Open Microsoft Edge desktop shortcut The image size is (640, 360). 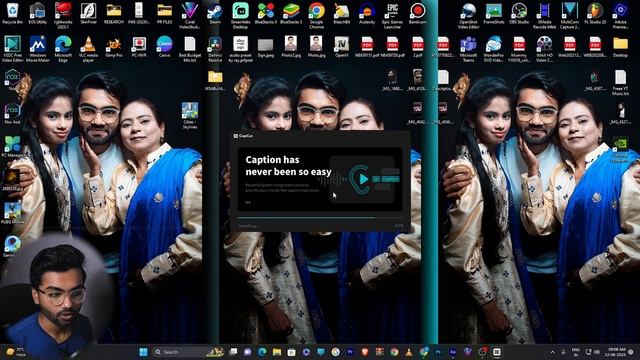[63, 49]
